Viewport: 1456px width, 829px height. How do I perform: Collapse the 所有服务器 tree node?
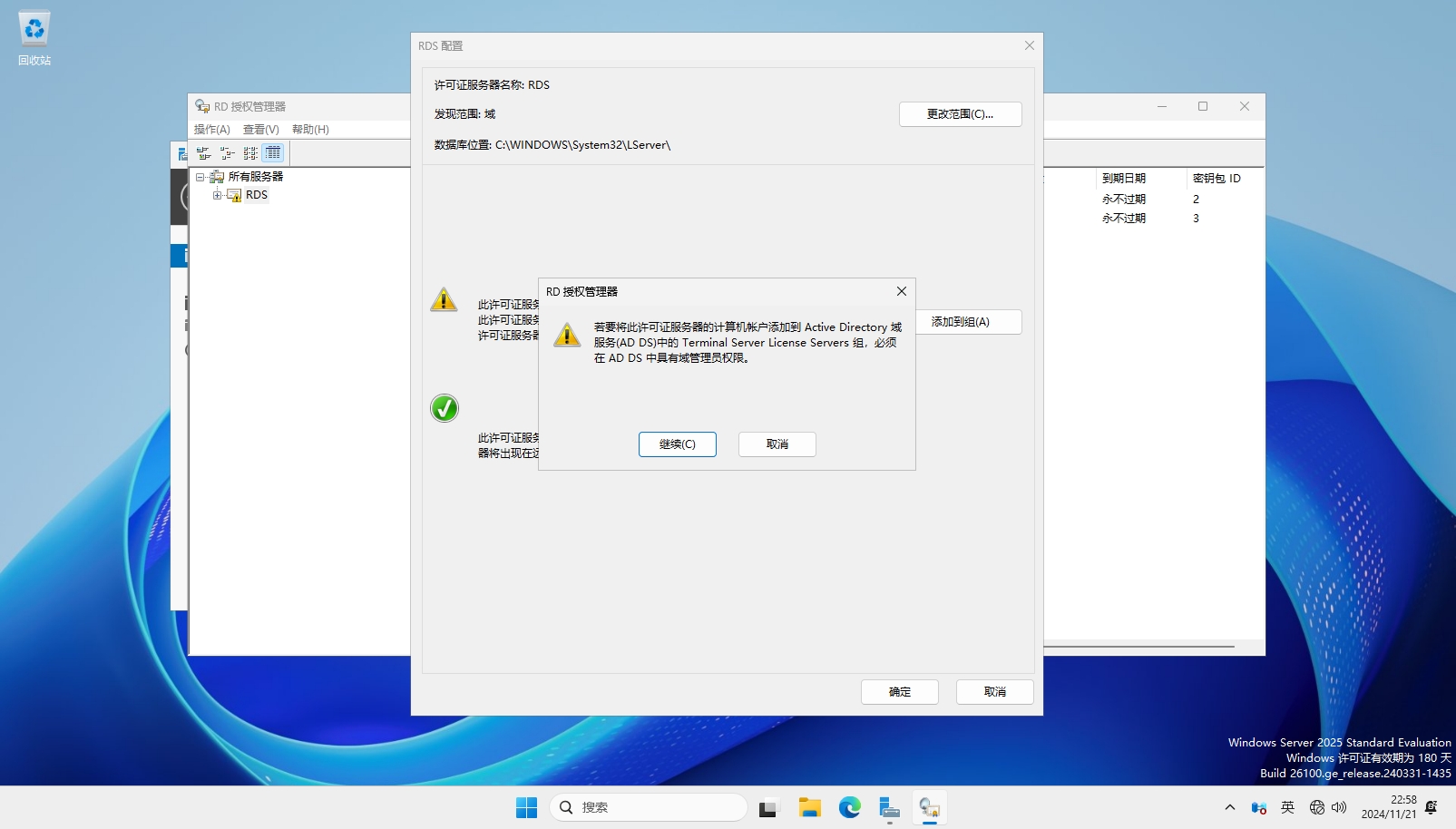coord(200,177)
